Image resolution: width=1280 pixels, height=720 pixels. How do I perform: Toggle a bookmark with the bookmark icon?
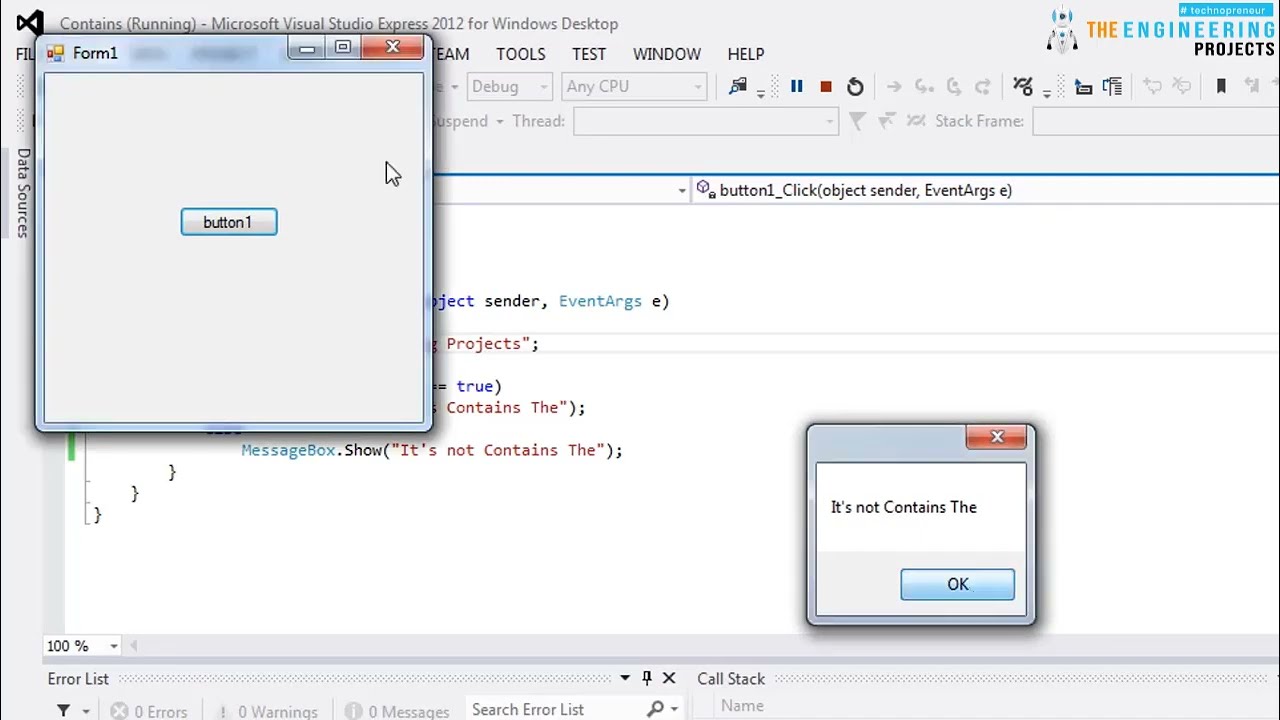point(1221,87)
